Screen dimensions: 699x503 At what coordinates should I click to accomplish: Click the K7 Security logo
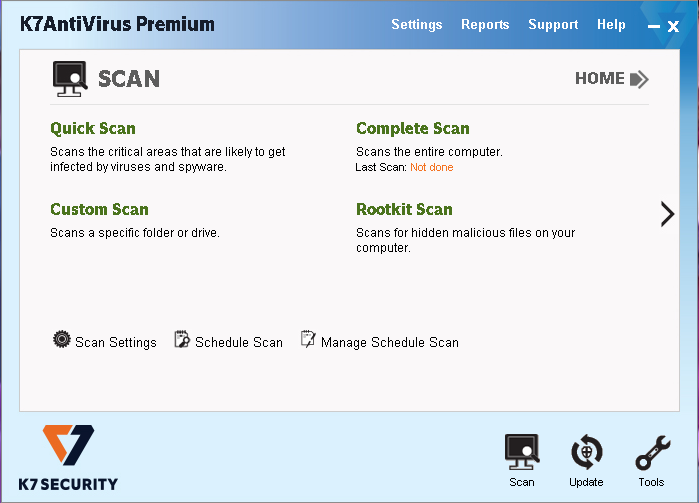click(x=68, y=458)
